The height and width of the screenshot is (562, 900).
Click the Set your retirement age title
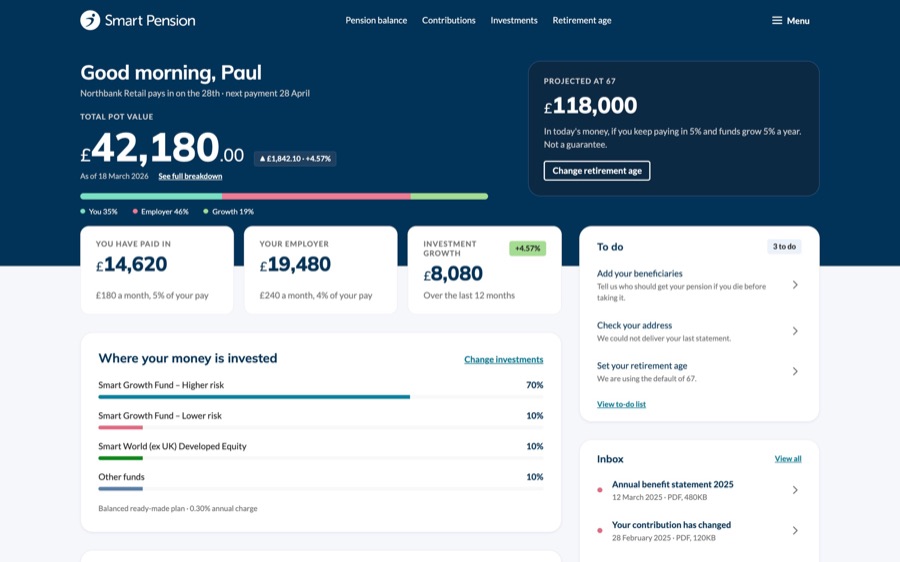coord(642,366)
